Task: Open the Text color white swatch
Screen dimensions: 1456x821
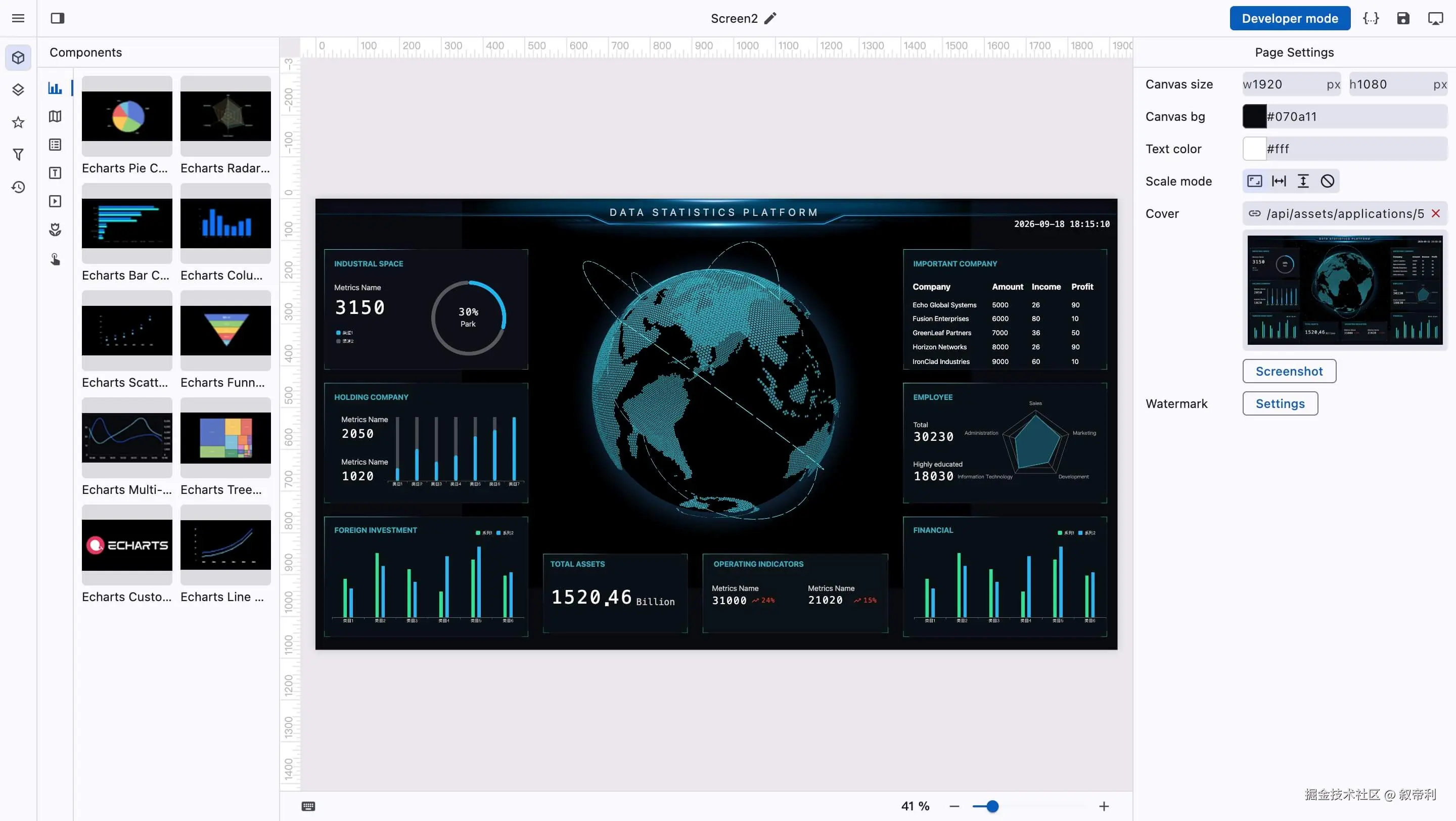Action: click(x=1254, y=149)
